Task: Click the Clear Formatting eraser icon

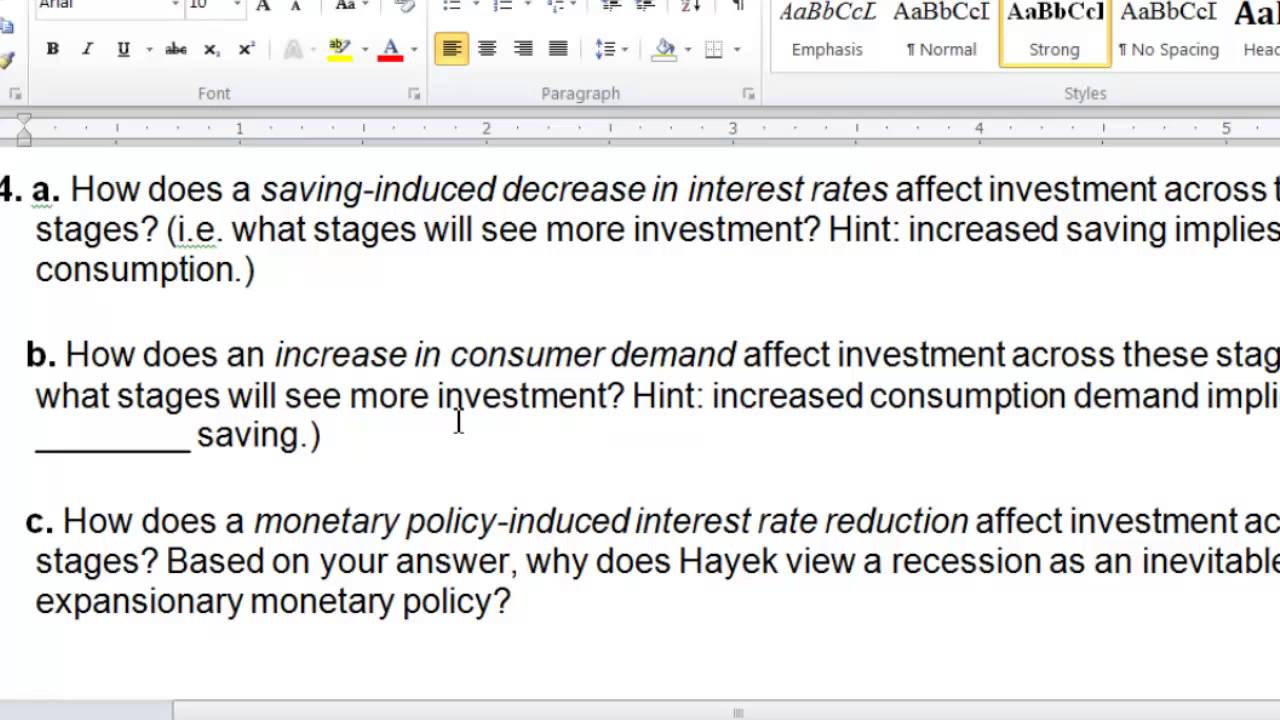Action: click(405, 6)
